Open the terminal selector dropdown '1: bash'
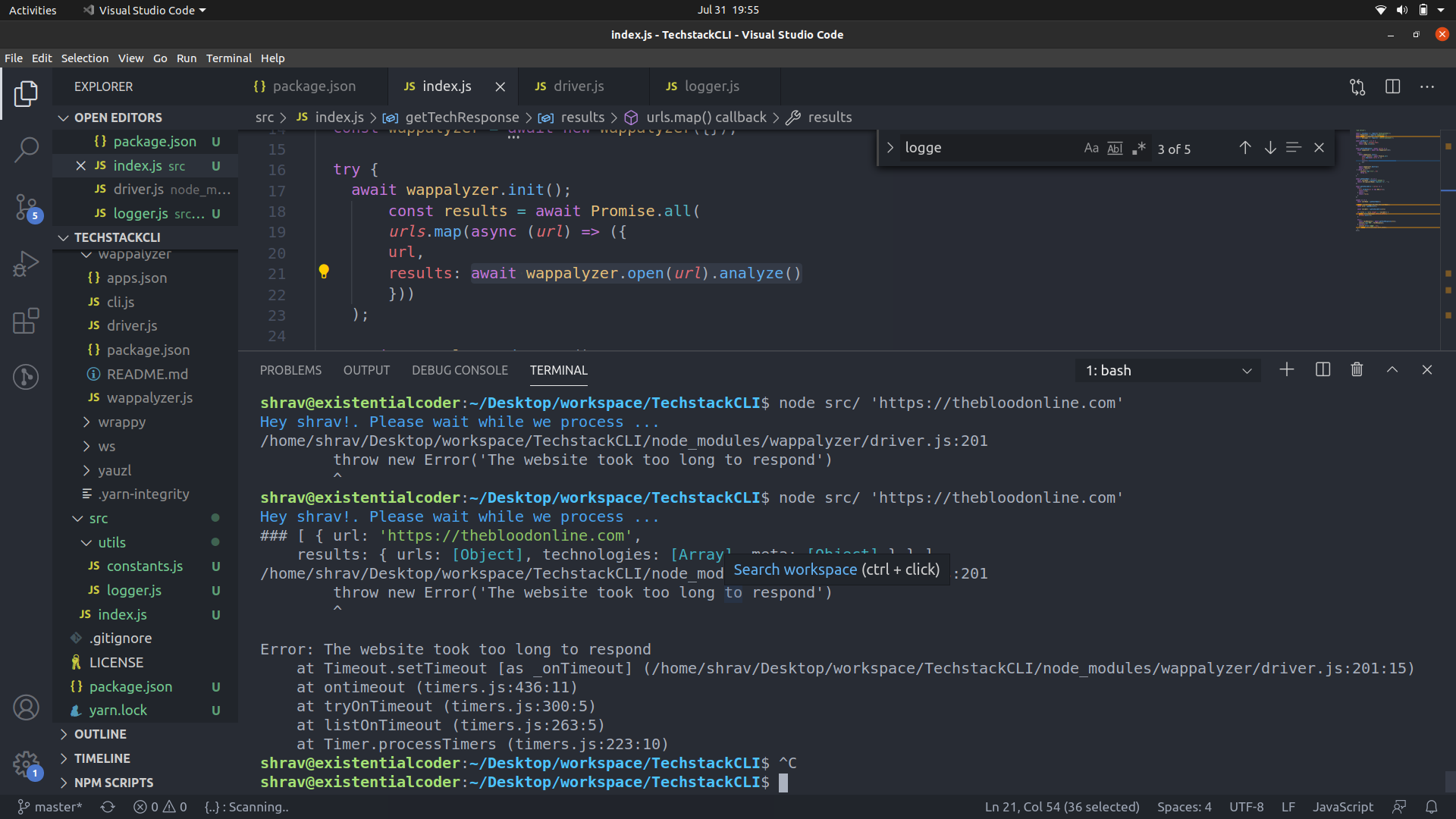The height and width of the screenshot is (819, 1456). 1168,371
